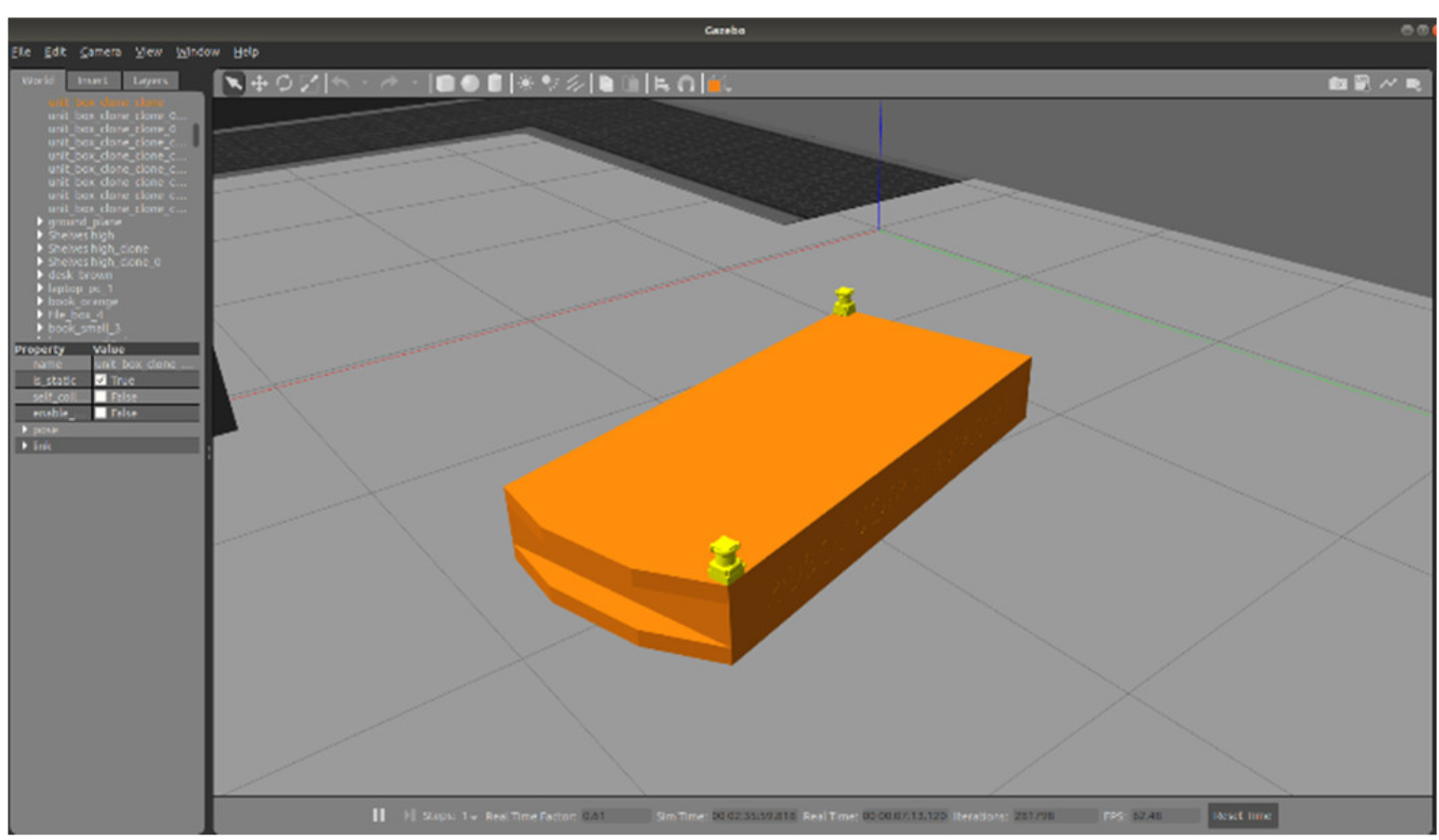This screenshot has width=1439, height=840.
Task: Expand the ground_plane tree item
Action: coord(39,222)
